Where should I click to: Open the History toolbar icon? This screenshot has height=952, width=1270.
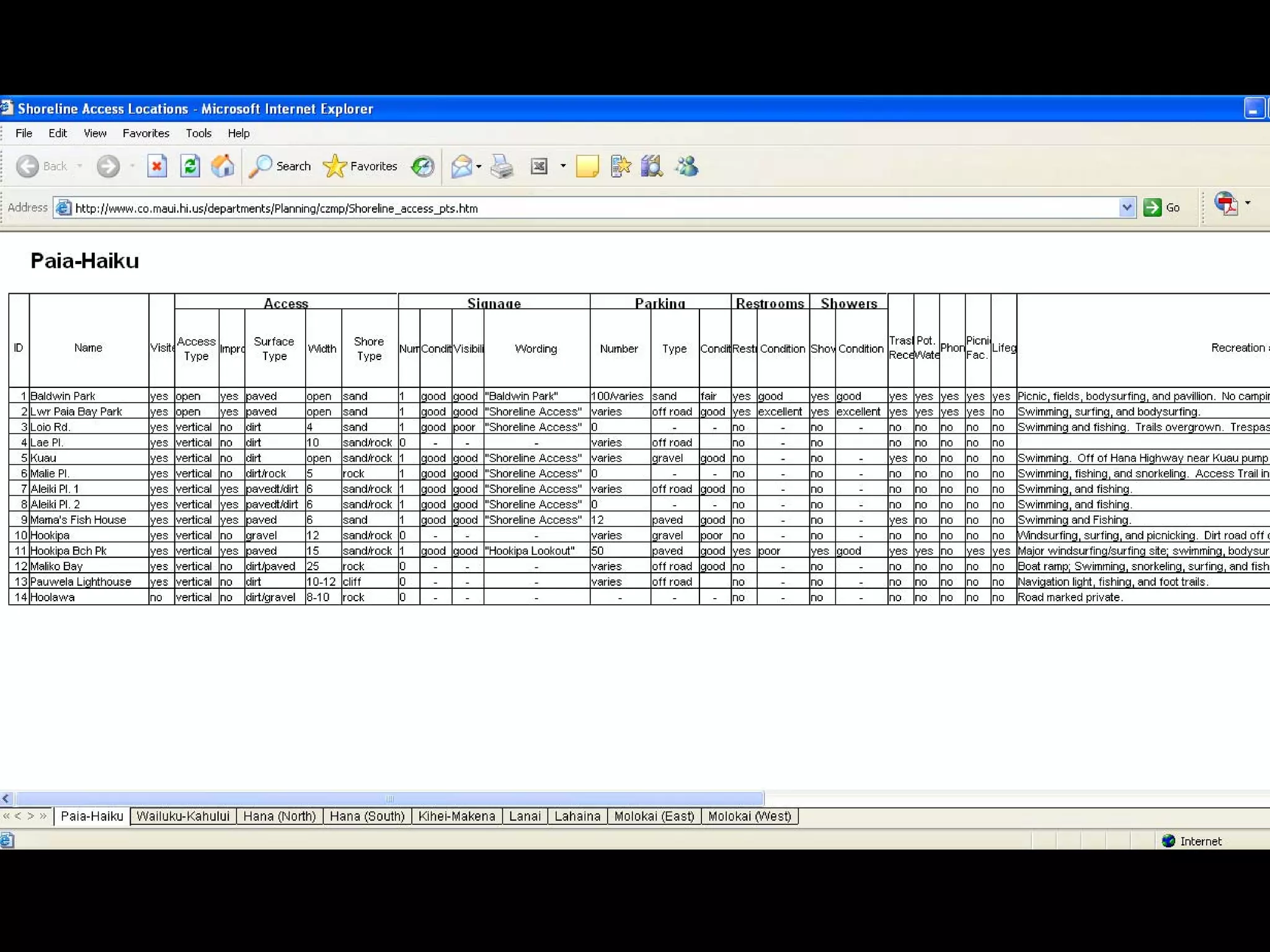click(423, 166)
